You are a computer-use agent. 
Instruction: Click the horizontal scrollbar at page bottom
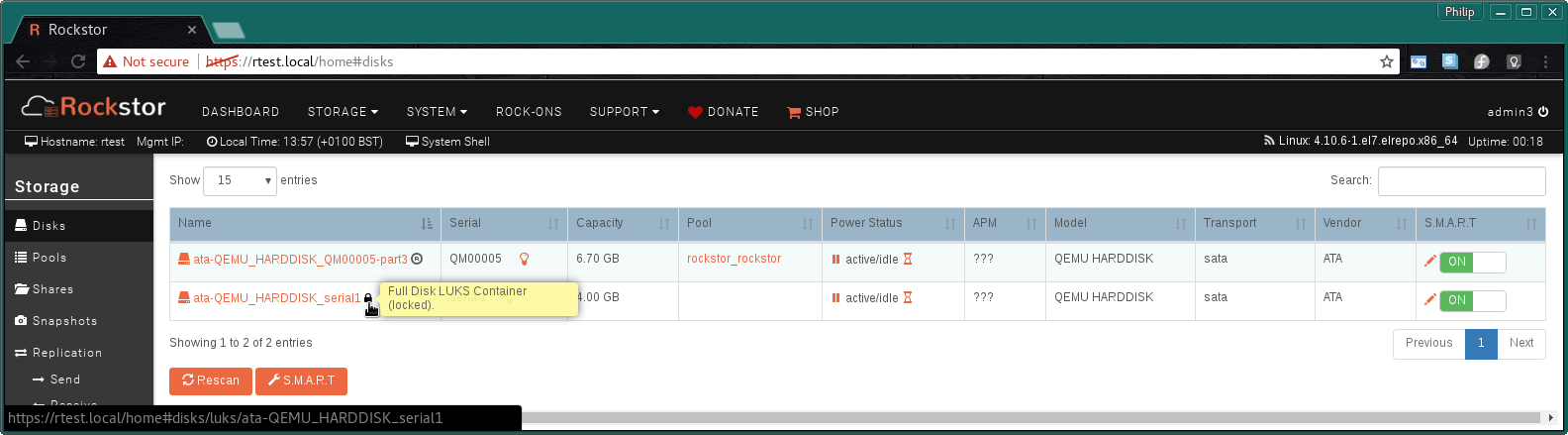pyautogui.click(x=1030, y=418)
